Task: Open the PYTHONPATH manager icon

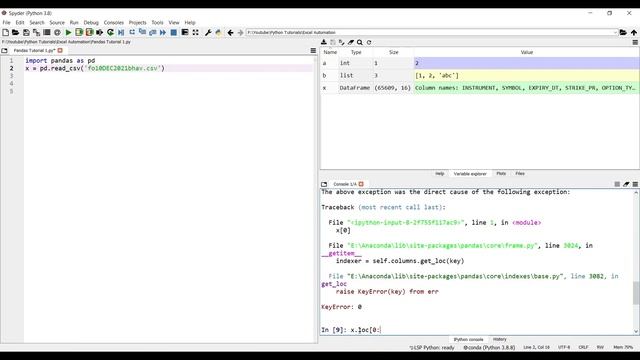Action: click(218, 32)
